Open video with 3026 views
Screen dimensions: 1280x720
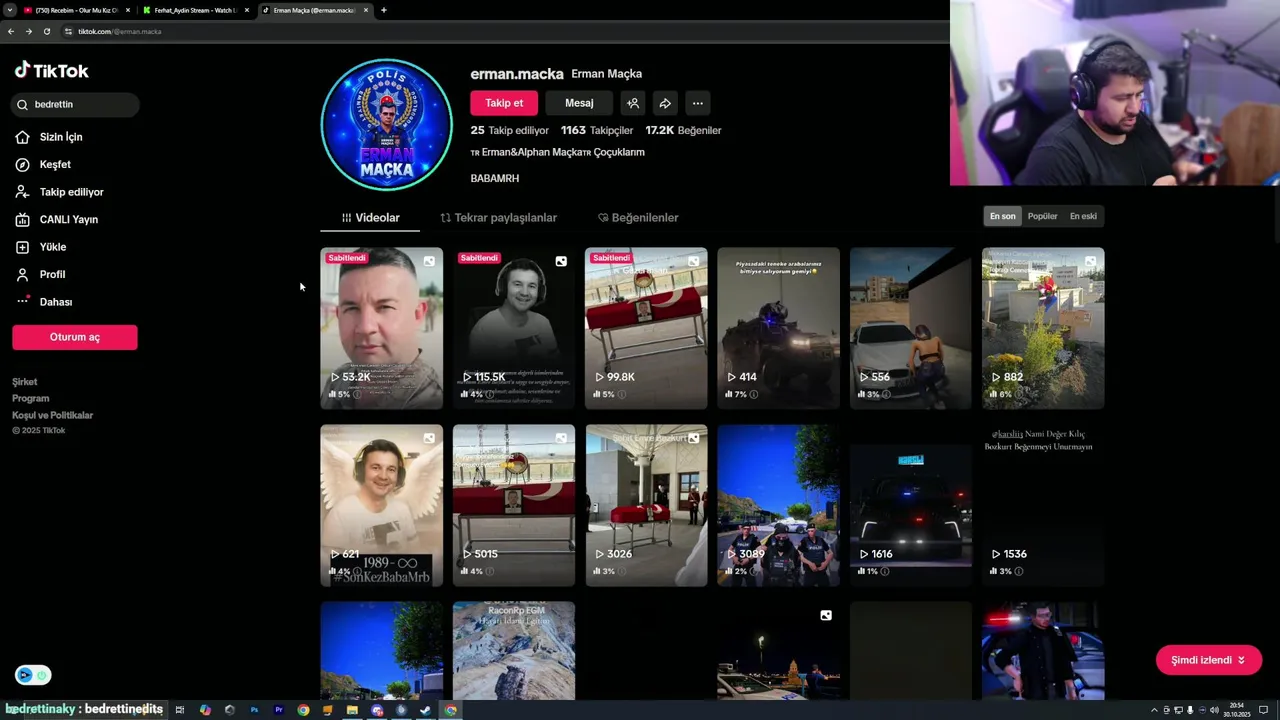(646, 505)
